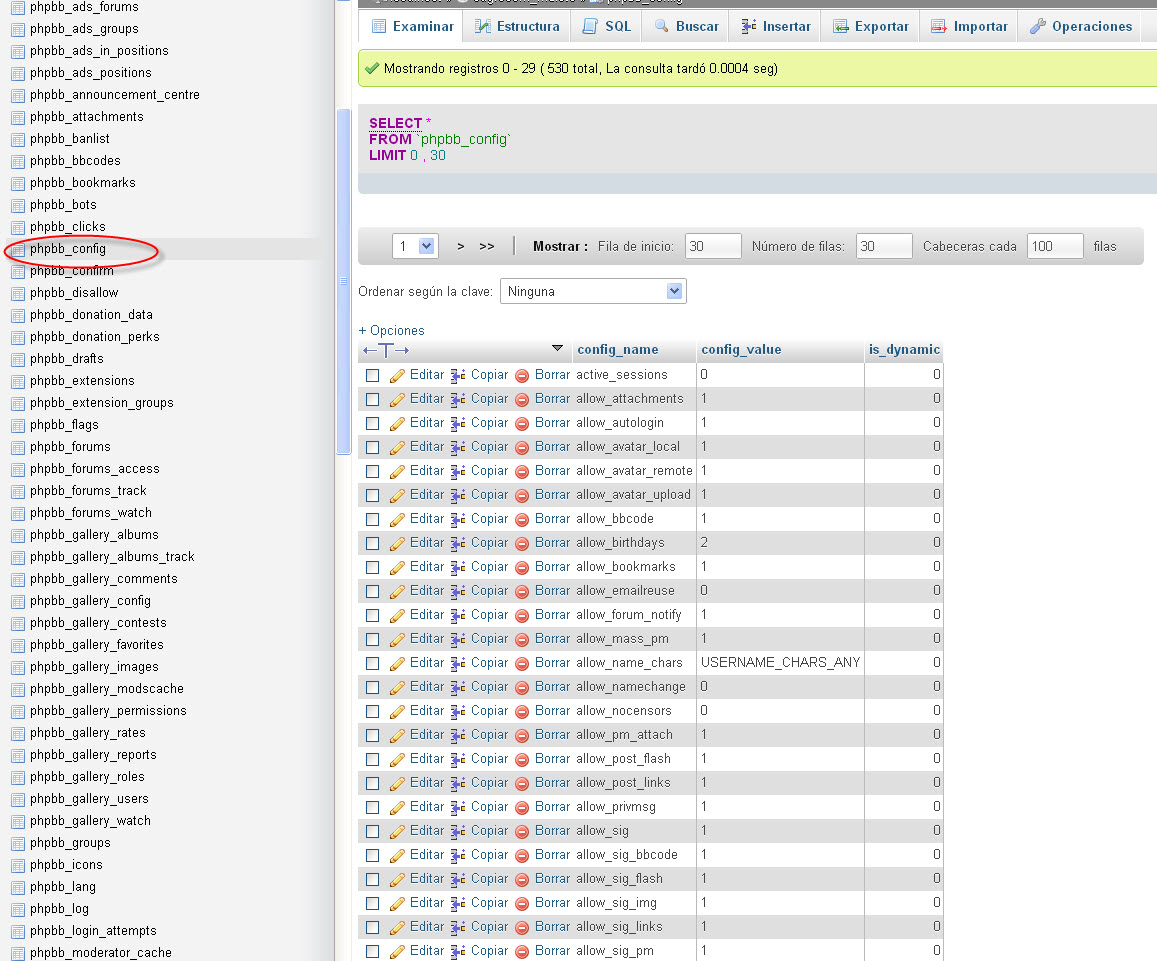Select the allow_sig_pm row checkbox
1157x961 pixels.
pyautogui.click(x=373, y=951)
